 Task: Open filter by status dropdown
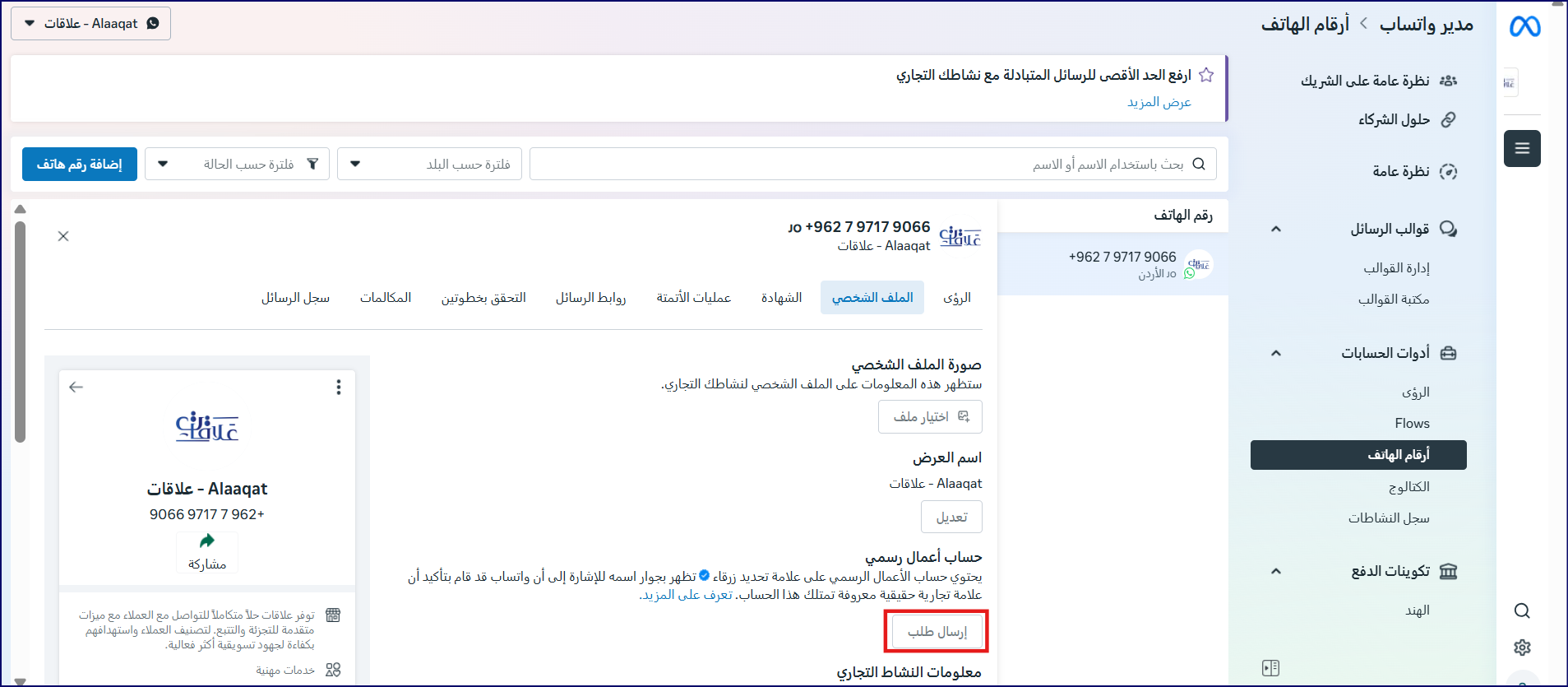237,165
